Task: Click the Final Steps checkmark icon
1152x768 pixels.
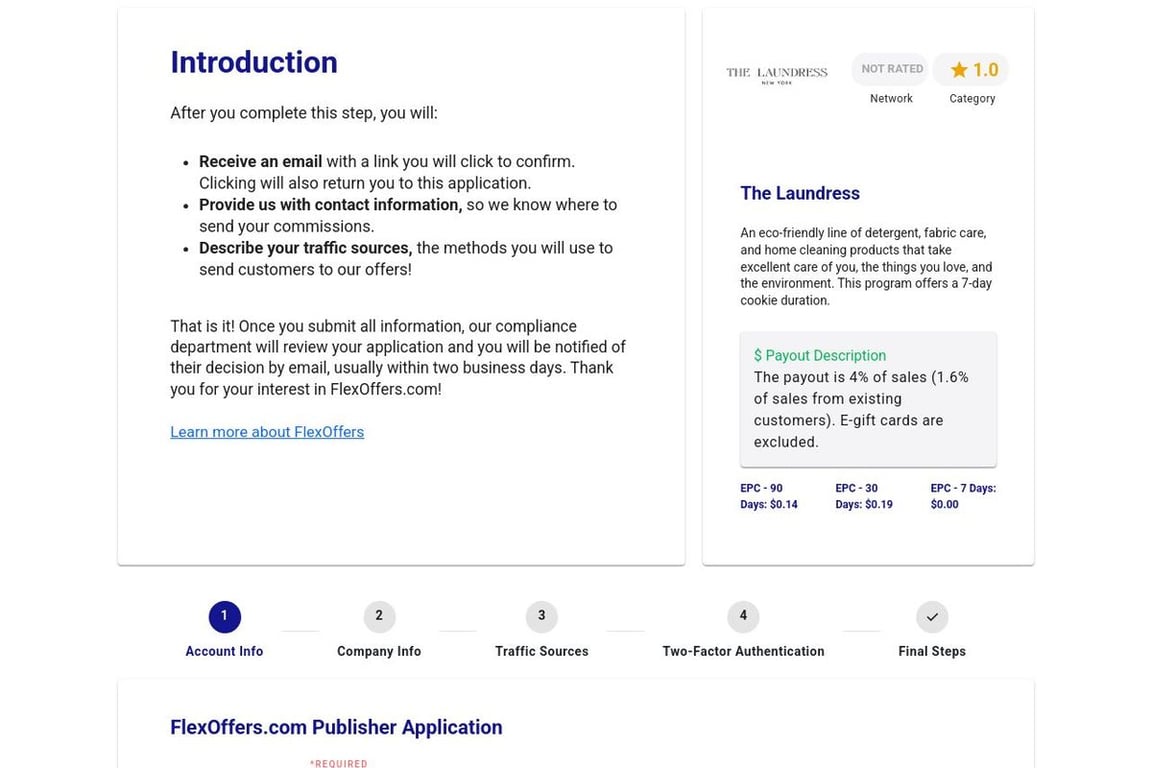Action: 931,617
